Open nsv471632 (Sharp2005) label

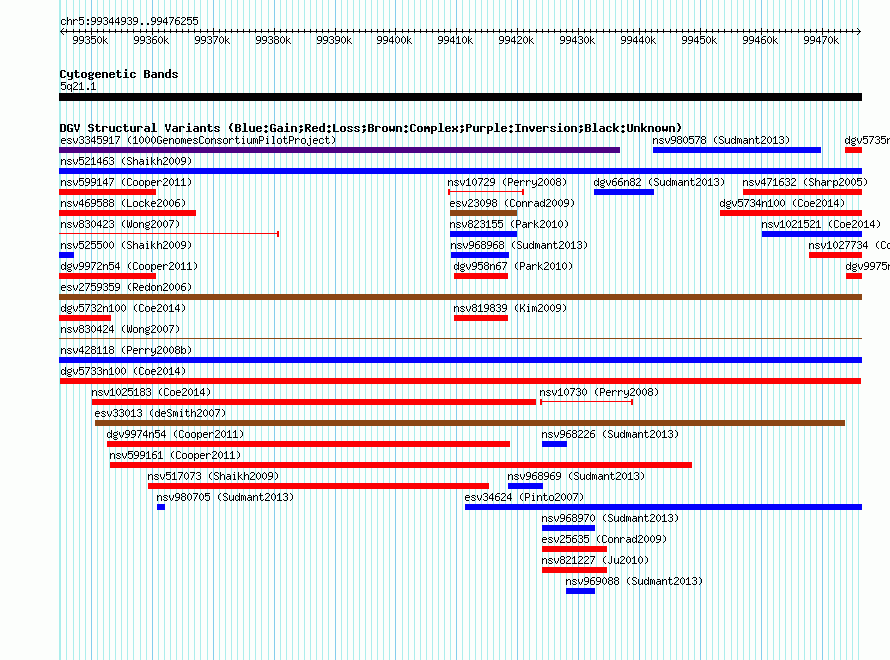805,182
